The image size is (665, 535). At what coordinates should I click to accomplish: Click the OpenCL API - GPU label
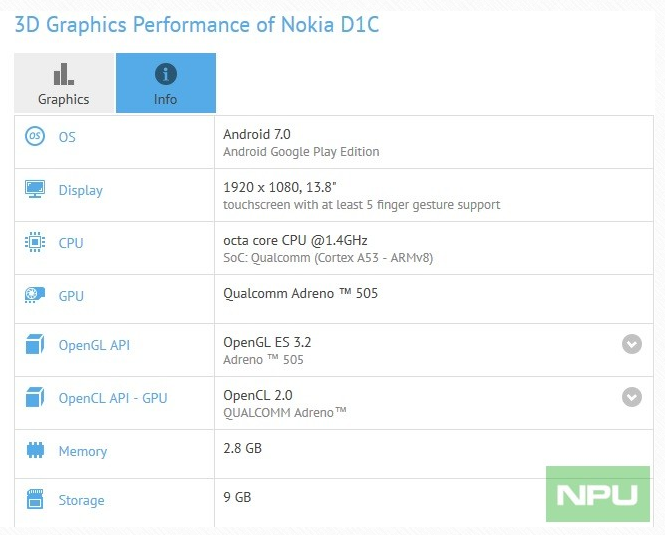113,398
